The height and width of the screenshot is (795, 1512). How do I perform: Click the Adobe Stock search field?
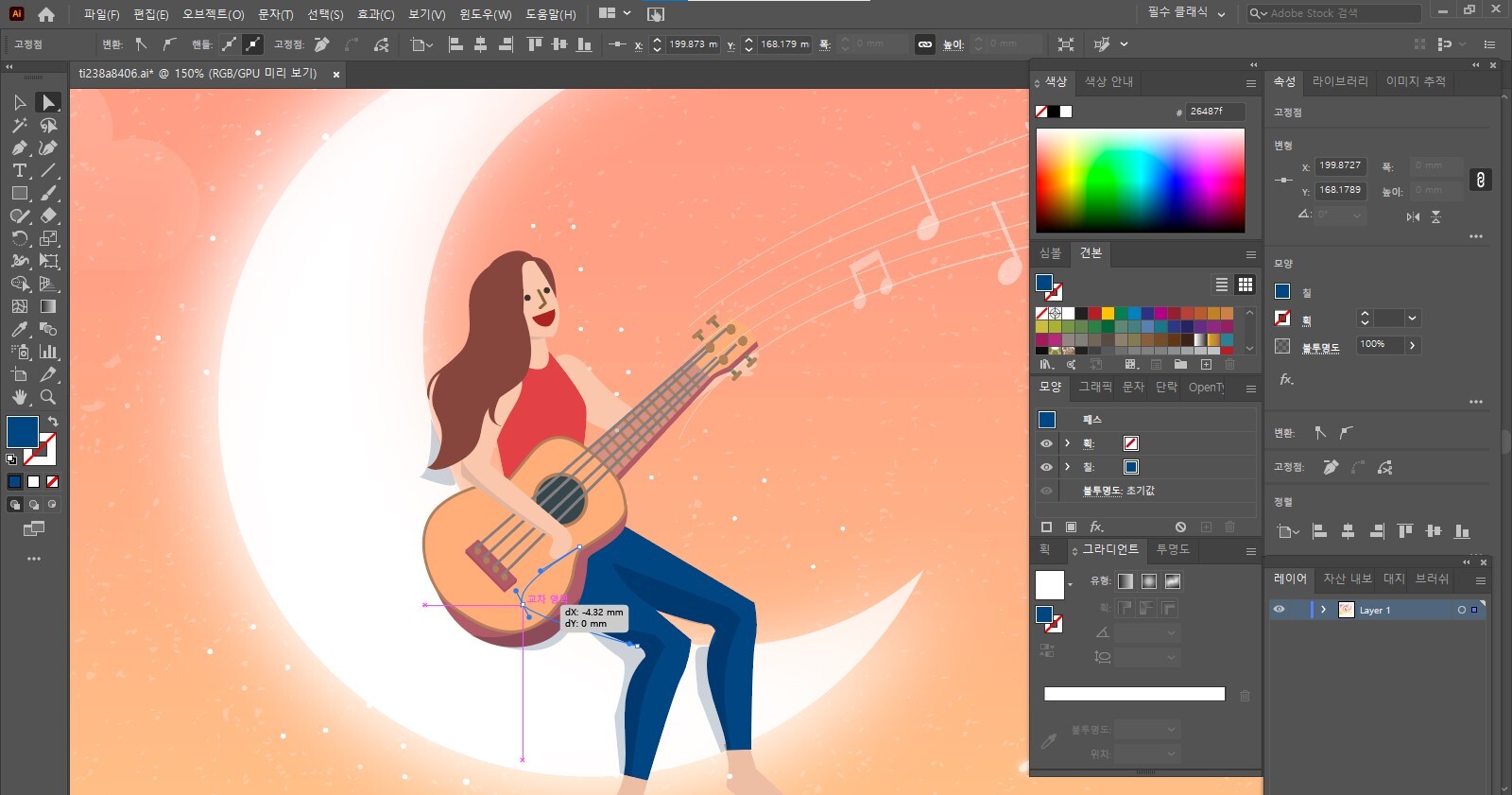[x=1342, y=13]
